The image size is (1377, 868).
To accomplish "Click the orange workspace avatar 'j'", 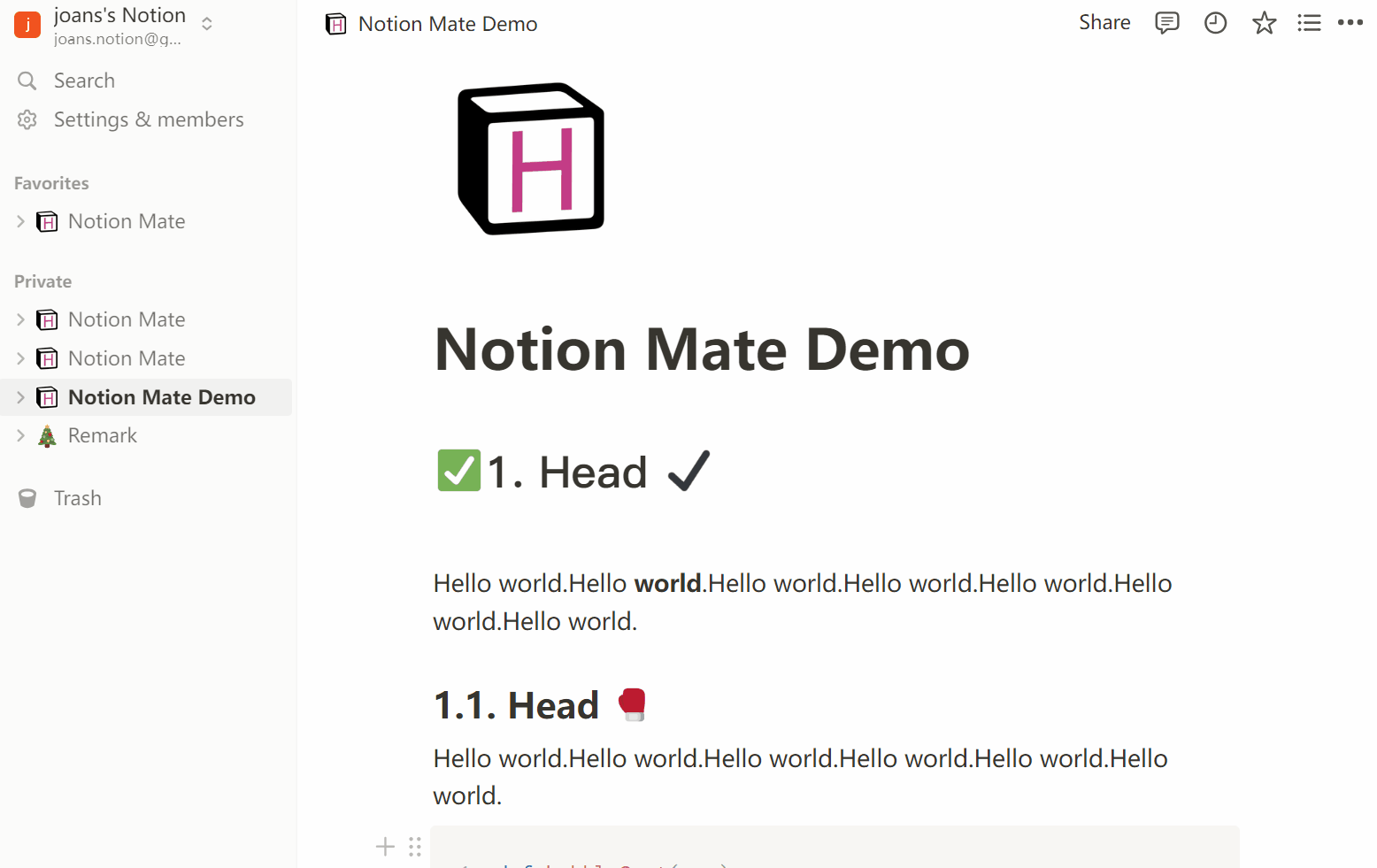I will 27,25.
